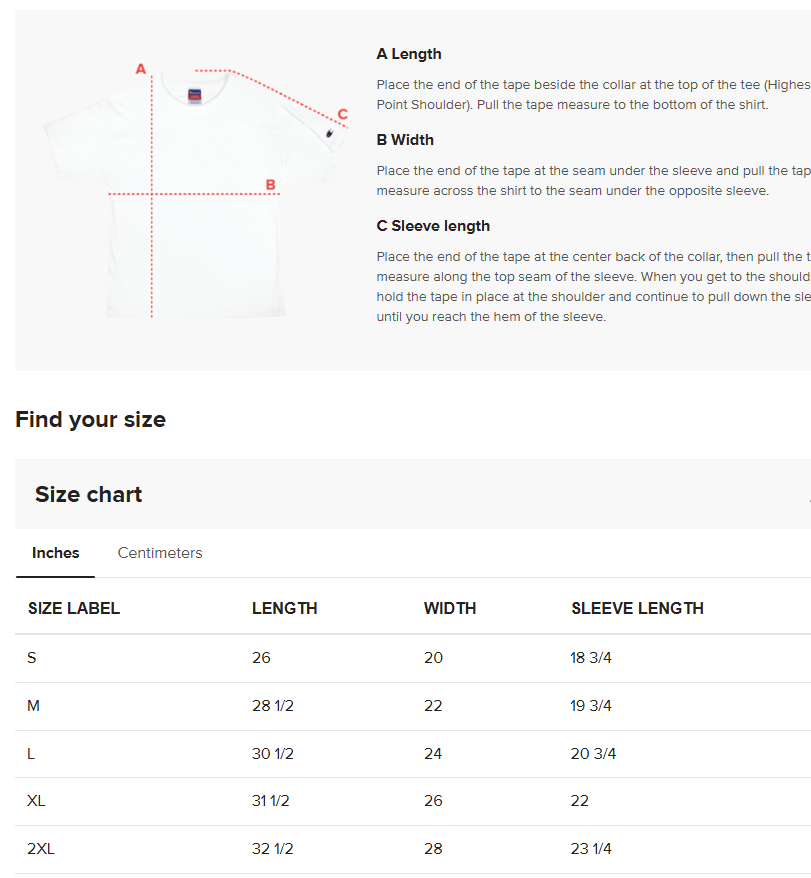Collapse the Size chart section header
Viewport: 811px width, 878px height.
(88, 494)
